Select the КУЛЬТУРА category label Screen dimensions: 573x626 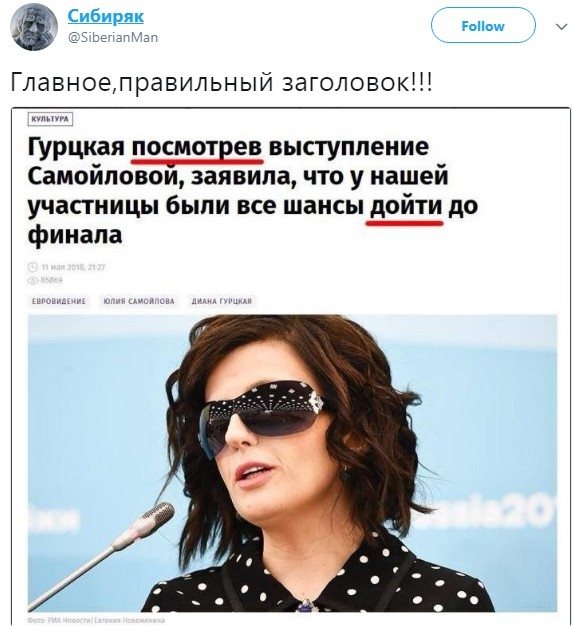(x=50, y=119)
